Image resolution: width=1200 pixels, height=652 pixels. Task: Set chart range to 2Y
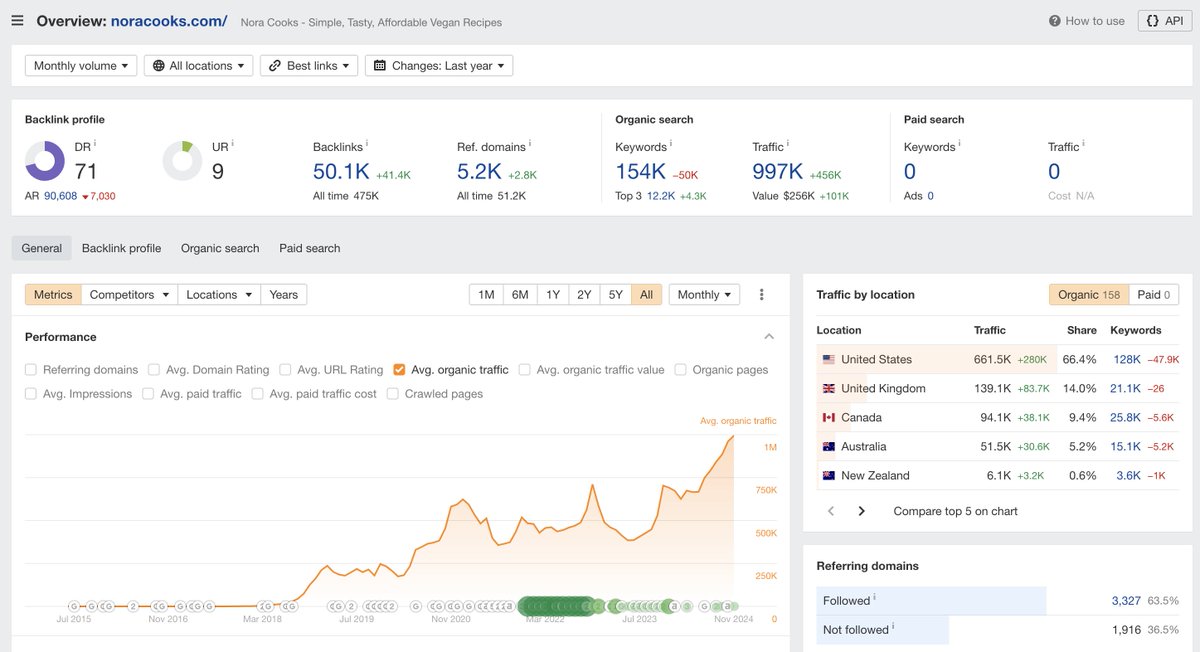[x=584, y=295]
